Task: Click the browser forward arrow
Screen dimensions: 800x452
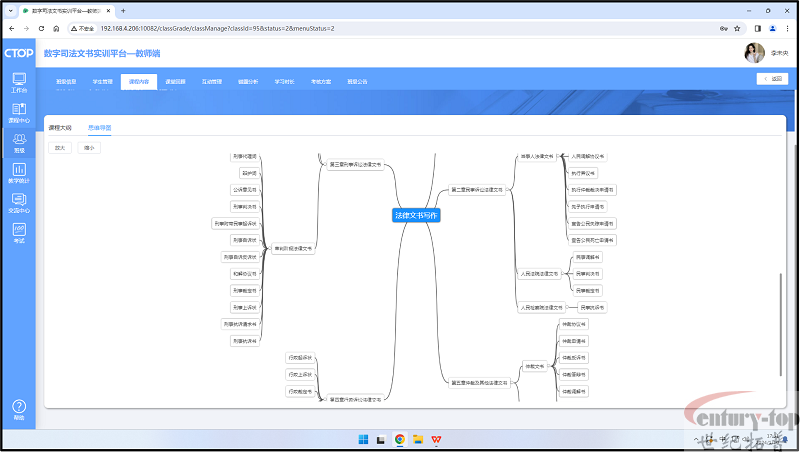Action: click(x=27, y=29)
